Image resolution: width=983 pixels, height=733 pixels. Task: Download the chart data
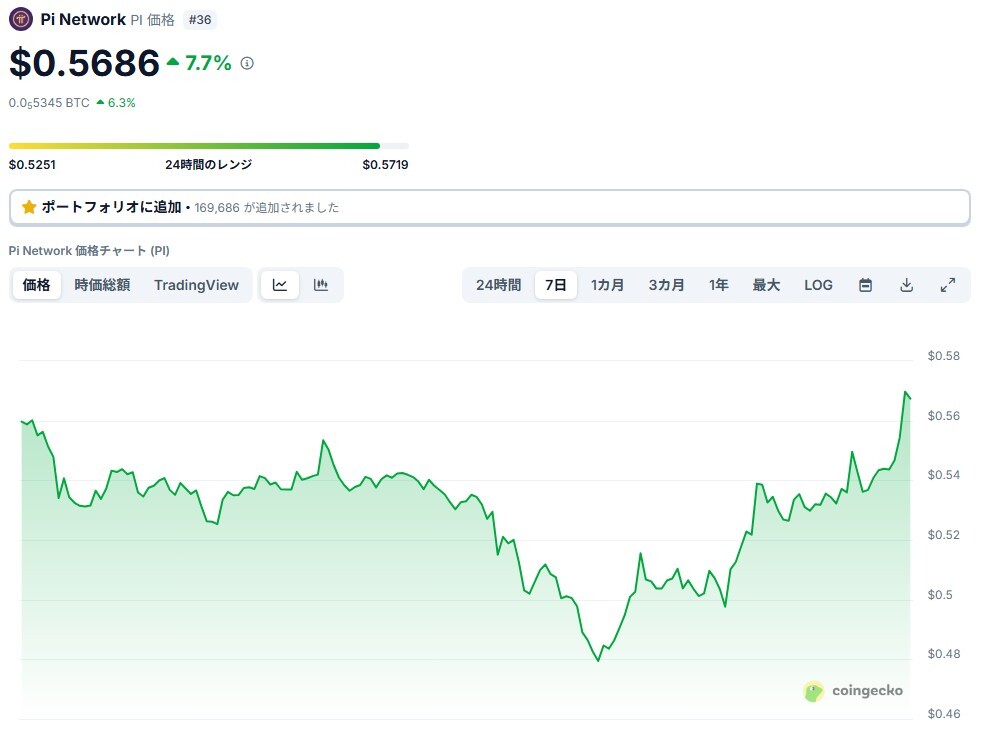coord(907,285)
